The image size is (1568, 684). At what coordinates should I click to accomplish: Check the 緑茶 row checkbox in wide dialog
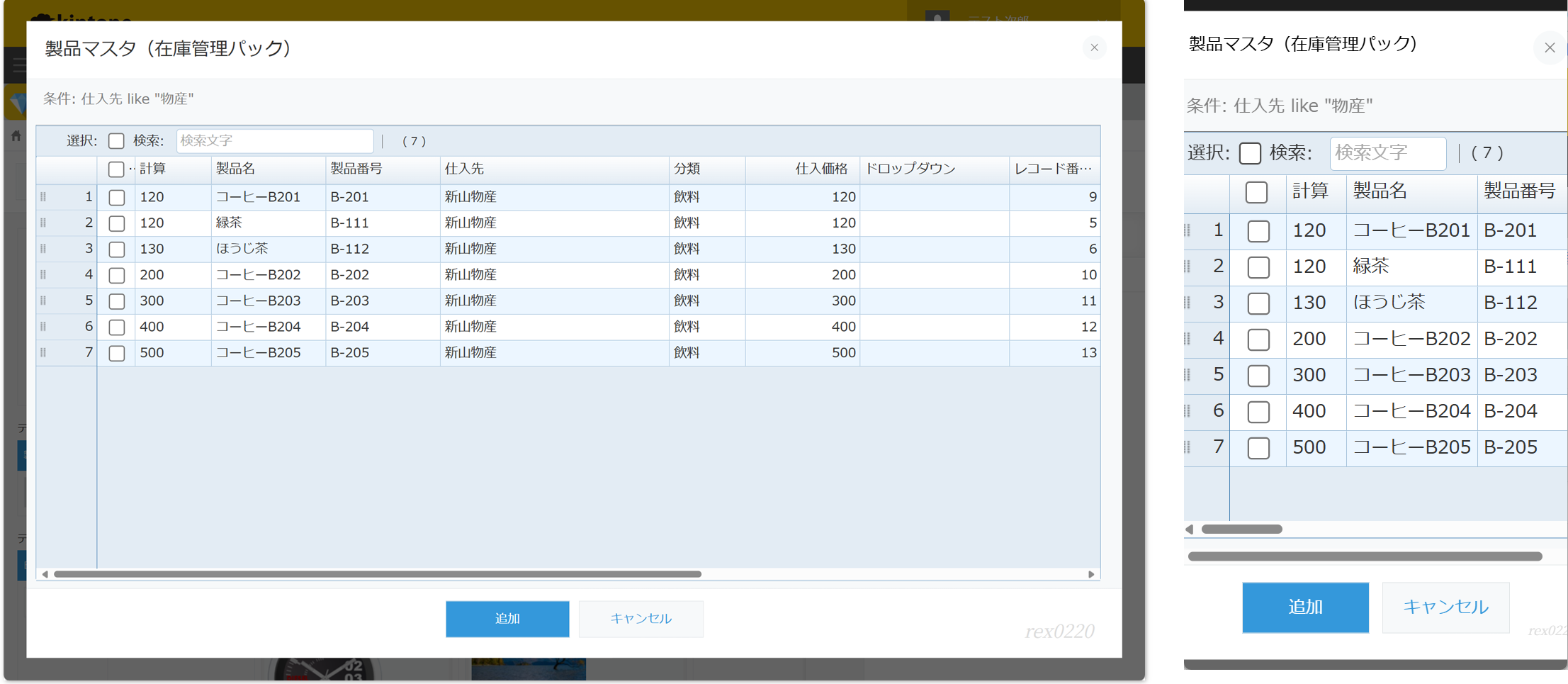pos(117,223)
